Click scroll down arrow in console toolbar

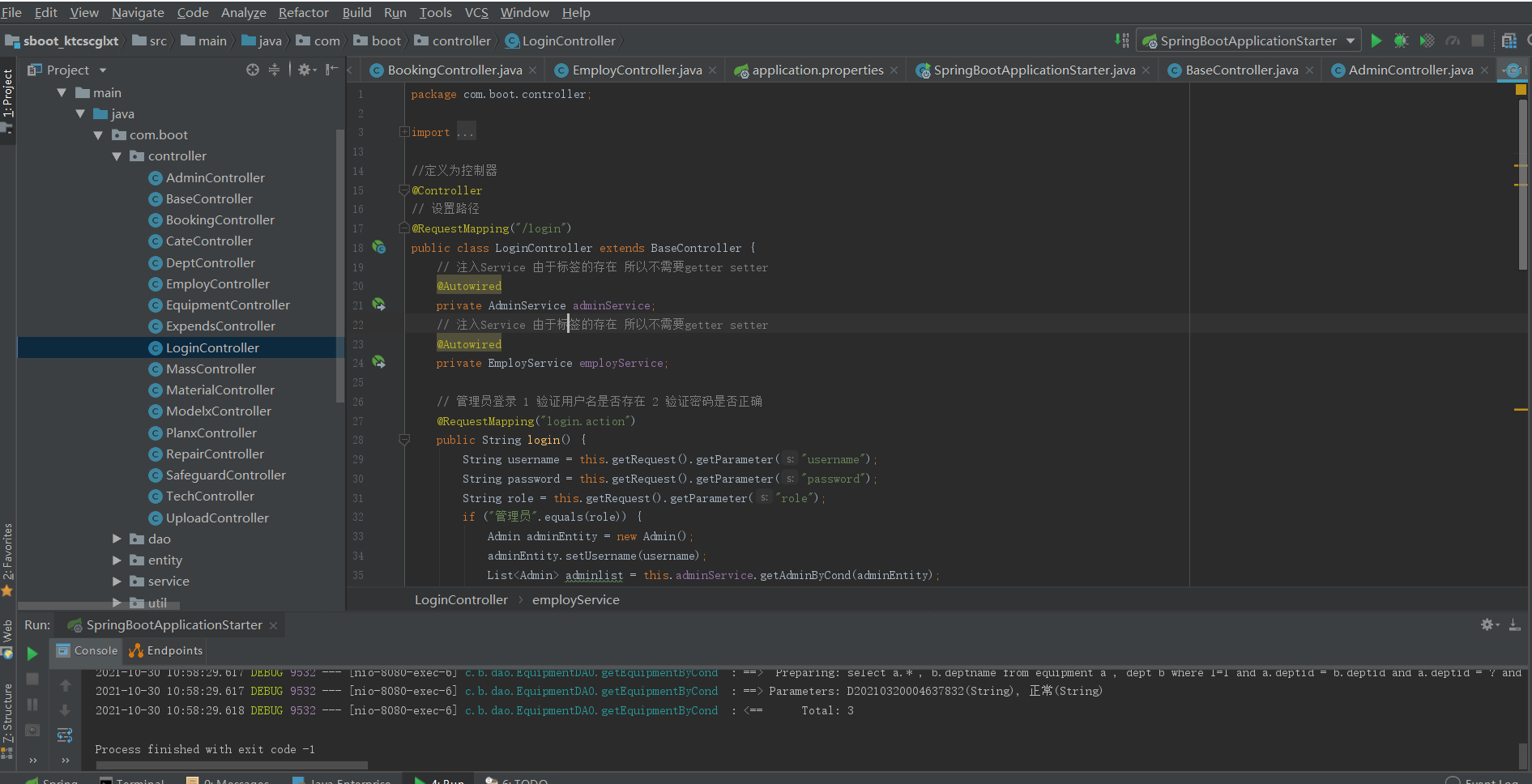pyautogui.click(x=65, y=709)
